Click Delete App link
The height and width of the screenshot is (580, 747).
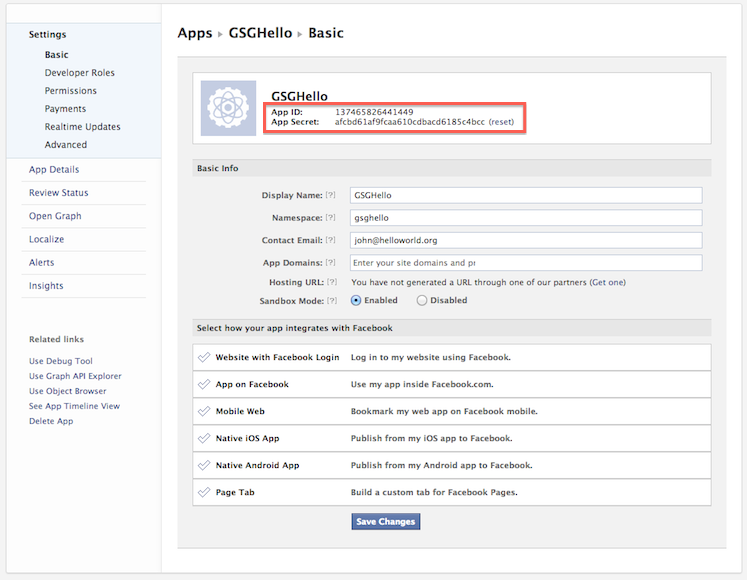point(51,421)
